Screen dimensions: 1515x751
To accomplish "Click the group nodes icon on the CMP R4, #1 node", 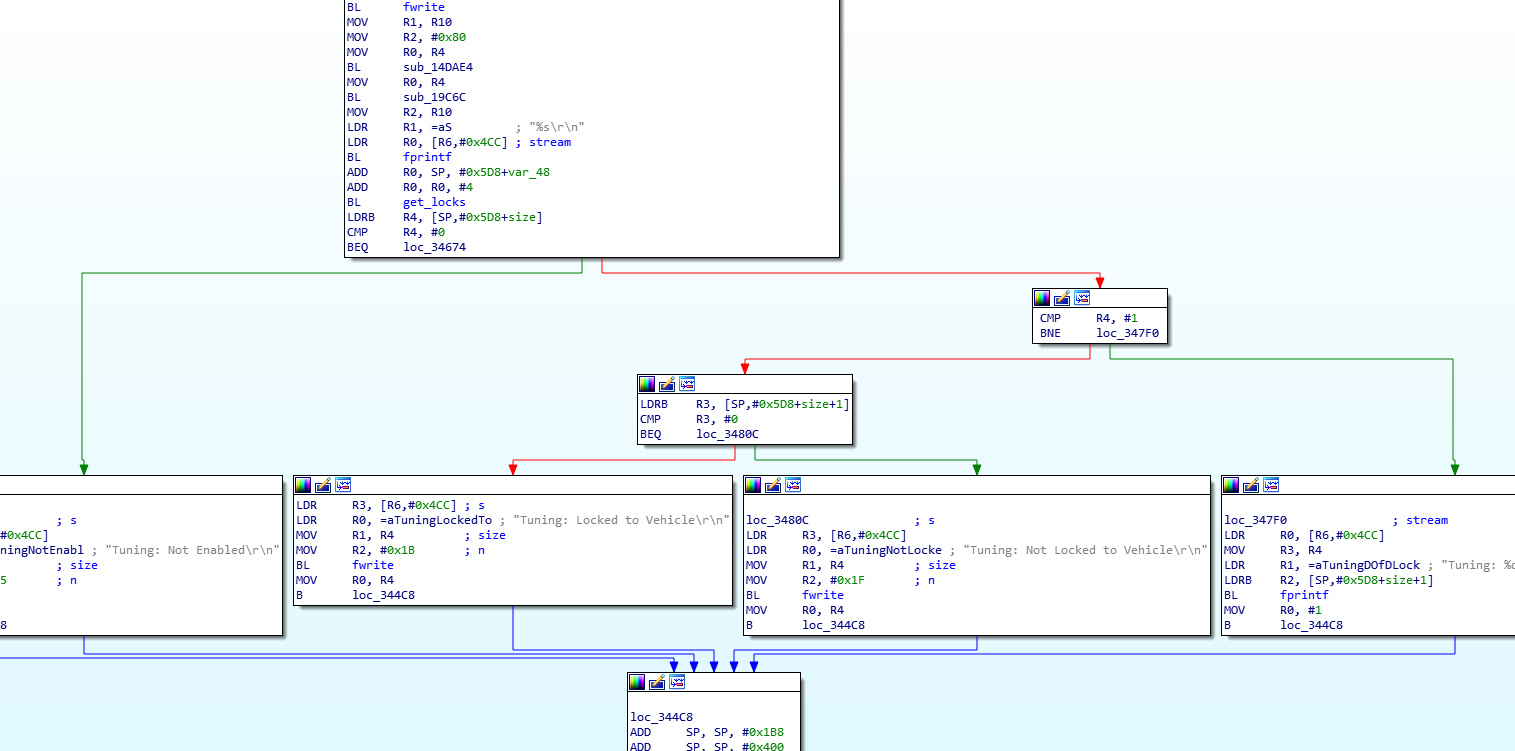I will pos(1082,298).
